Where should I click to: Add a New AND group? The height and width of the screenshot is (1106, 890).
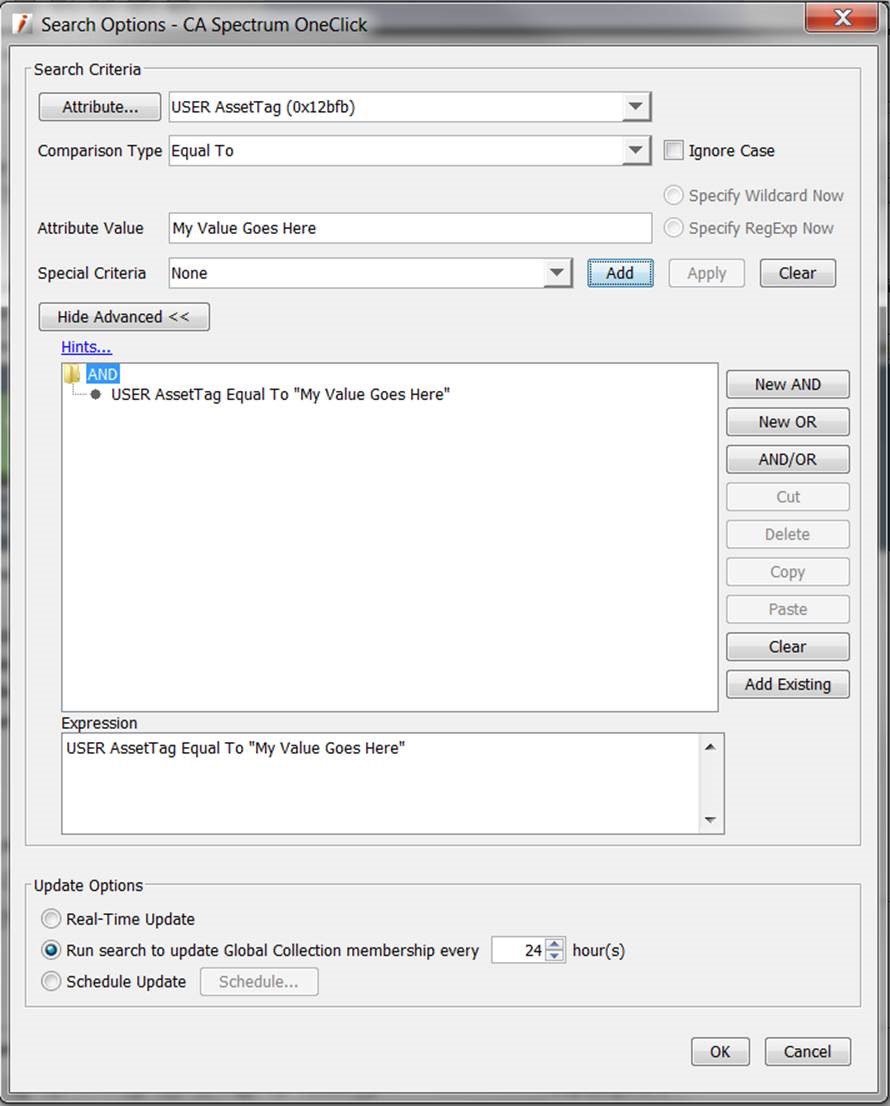pos(787,384)
